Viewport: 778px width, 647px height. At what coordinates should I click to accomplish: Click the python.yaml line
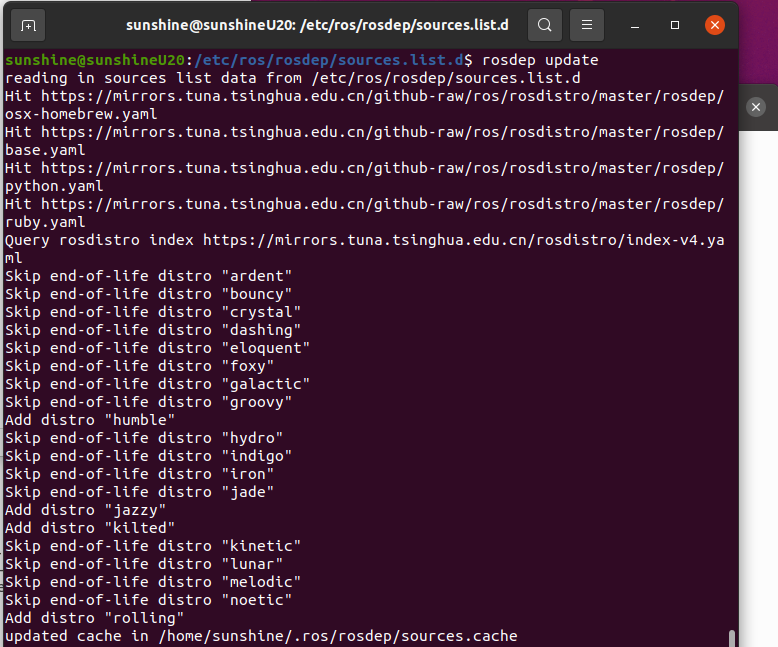coord(54,186)
